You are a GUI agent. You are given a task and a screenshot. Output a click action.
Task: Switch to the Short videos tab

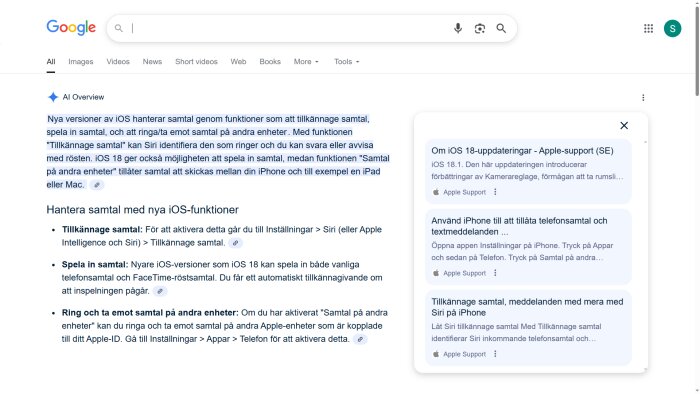(196, 62)
